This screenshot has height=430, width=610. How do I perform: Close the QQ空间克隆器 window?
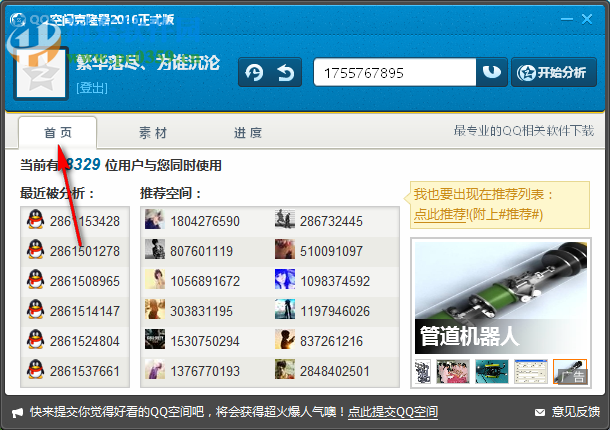587,19
